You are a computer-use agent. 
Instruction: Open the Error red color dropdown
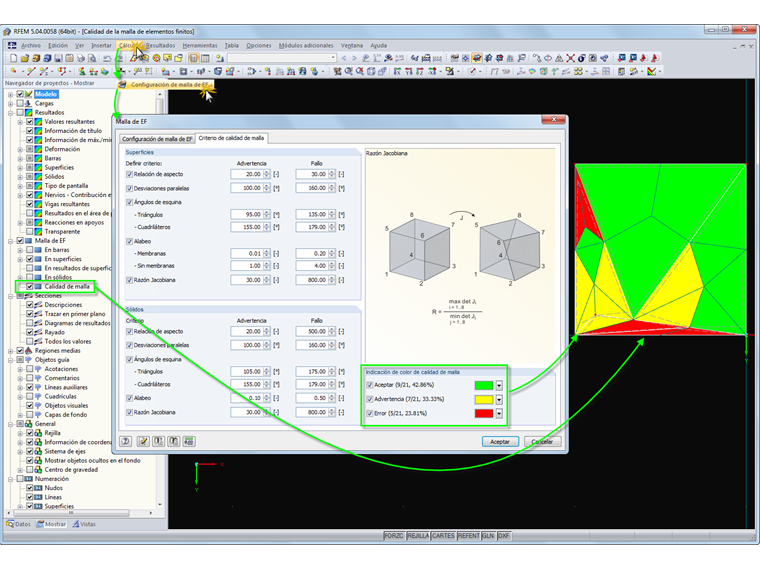499,413
